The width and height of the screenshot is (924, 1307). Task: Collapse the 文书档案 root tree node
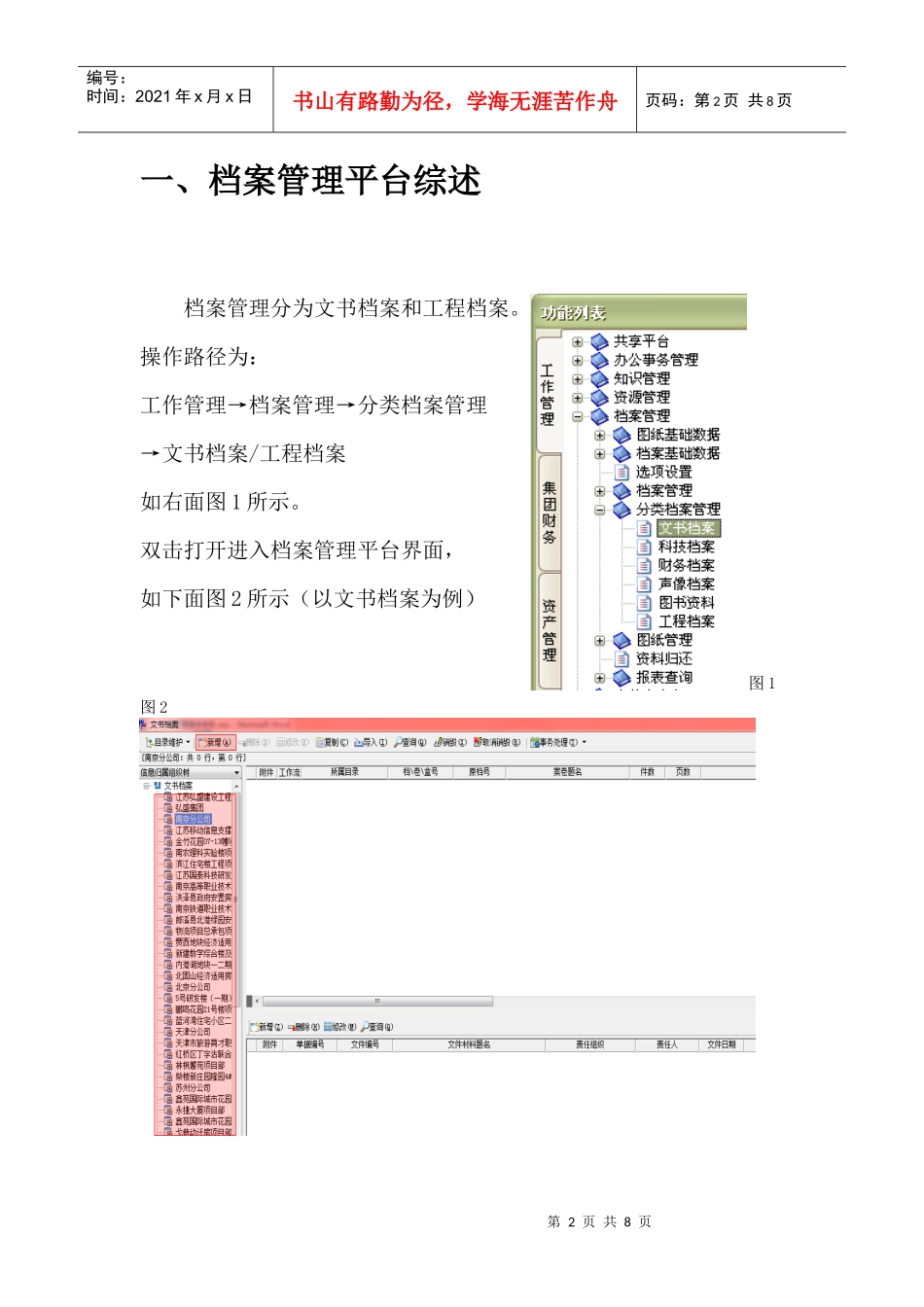point(147,786)
